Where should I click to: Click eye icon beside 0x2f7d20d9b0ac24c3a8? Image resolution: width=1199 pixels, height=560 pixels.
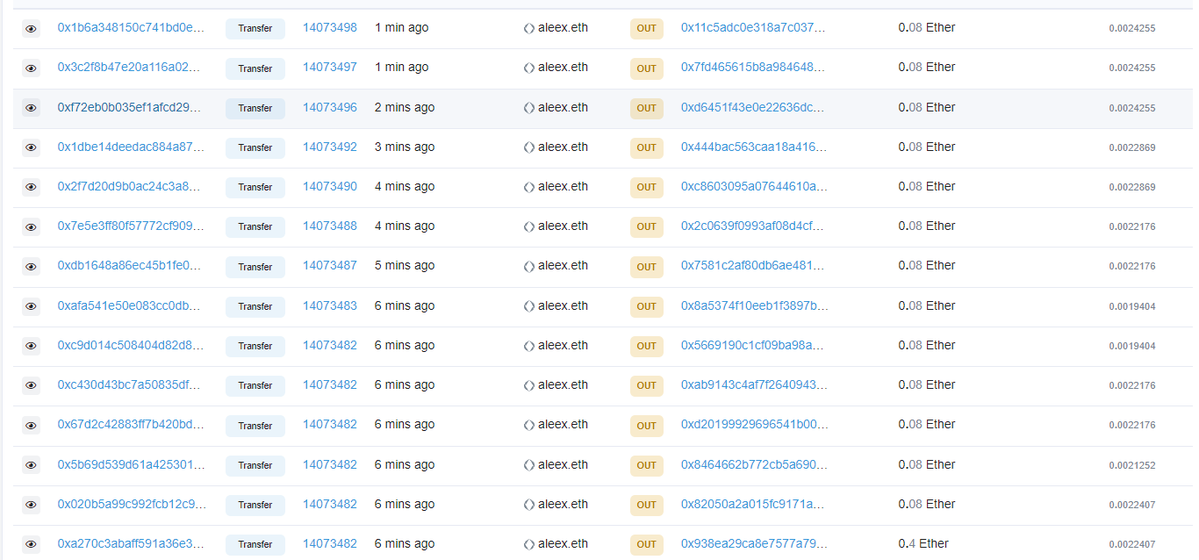[31, 187]
